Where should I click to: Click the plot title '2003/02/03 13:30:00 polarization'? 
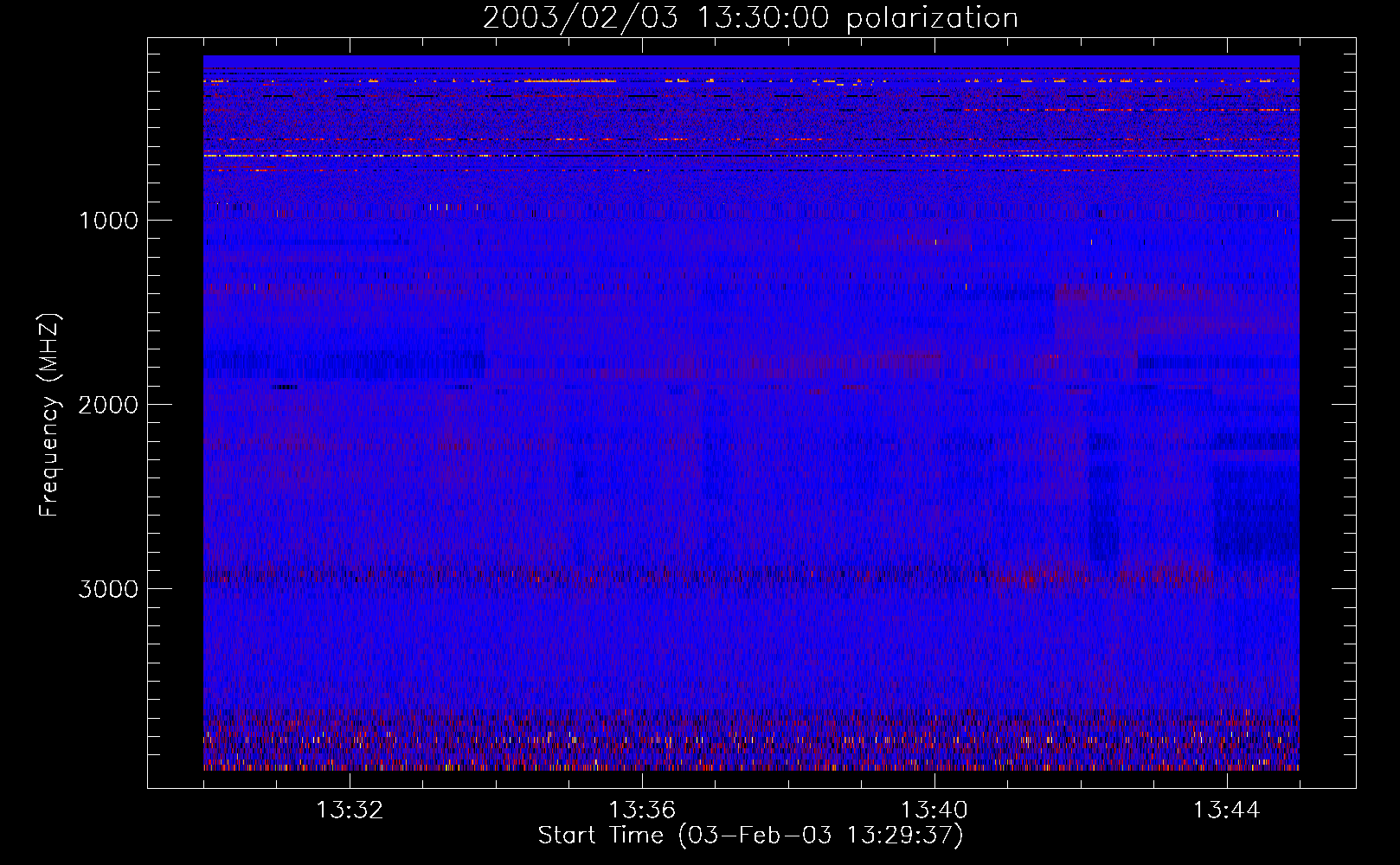pos(750,18)
